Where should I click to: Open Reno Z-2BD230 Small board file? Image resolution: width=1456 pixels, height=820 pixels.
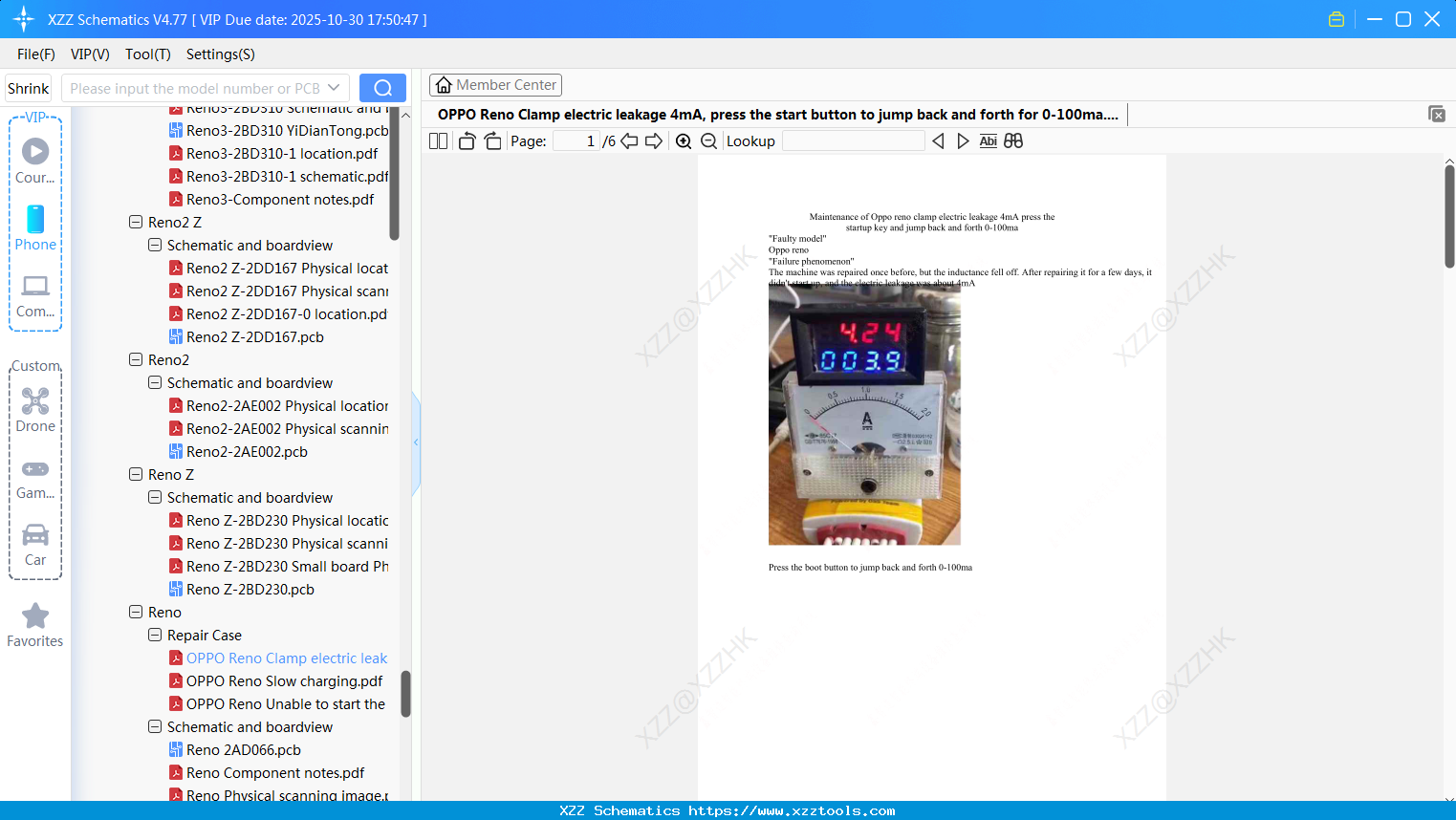point(279,566)
